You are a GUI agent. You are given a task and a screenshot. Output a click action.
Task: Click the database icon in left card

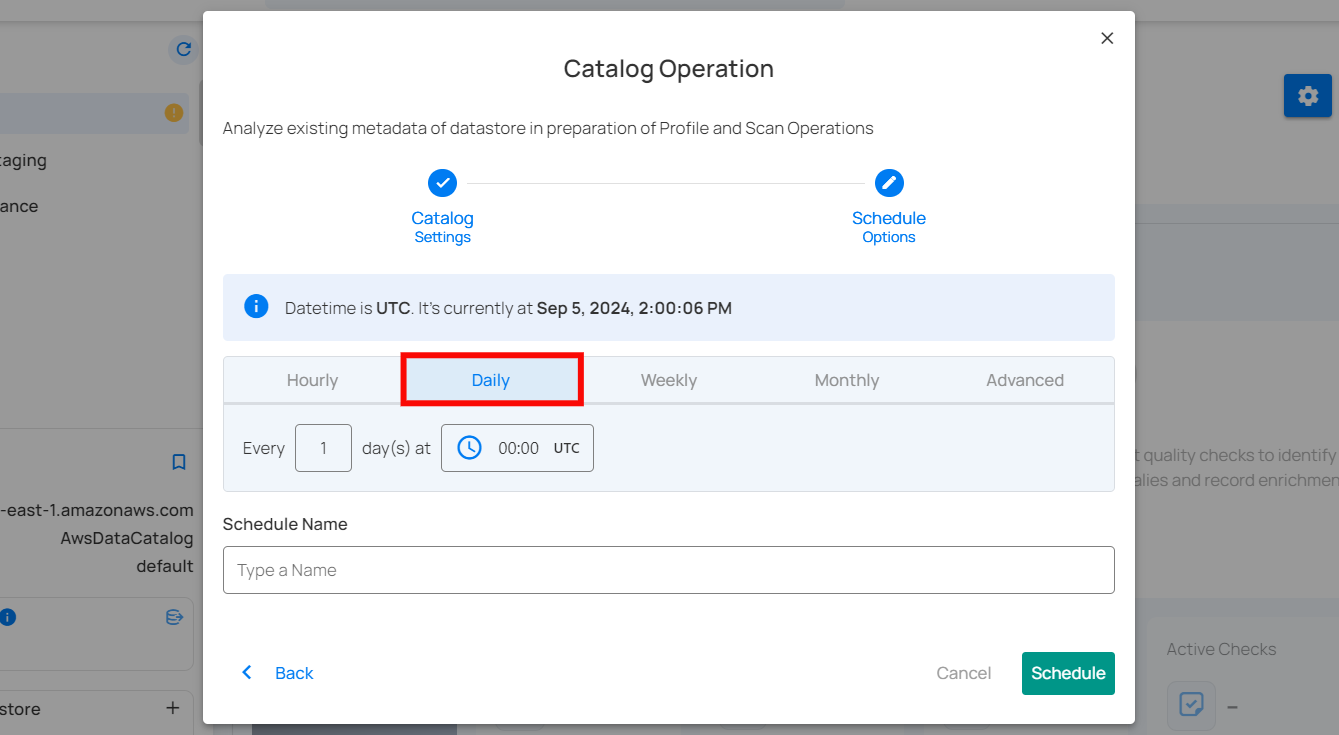[174, 617]
